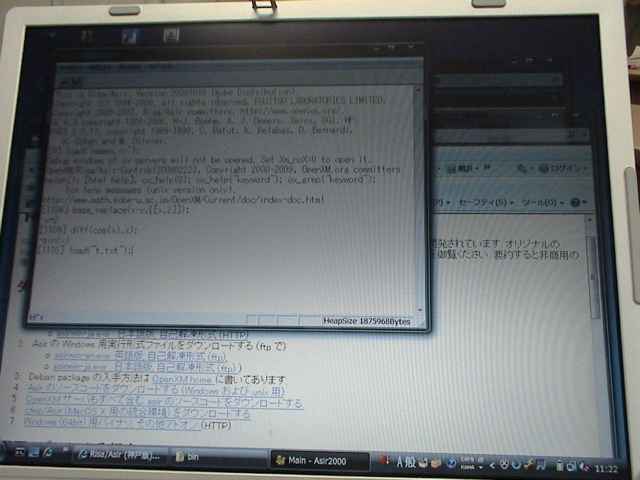The height and width of the screenshot is (480, 640).
Task: Open the Asir source code download link
Action: [x=156, y=391]
